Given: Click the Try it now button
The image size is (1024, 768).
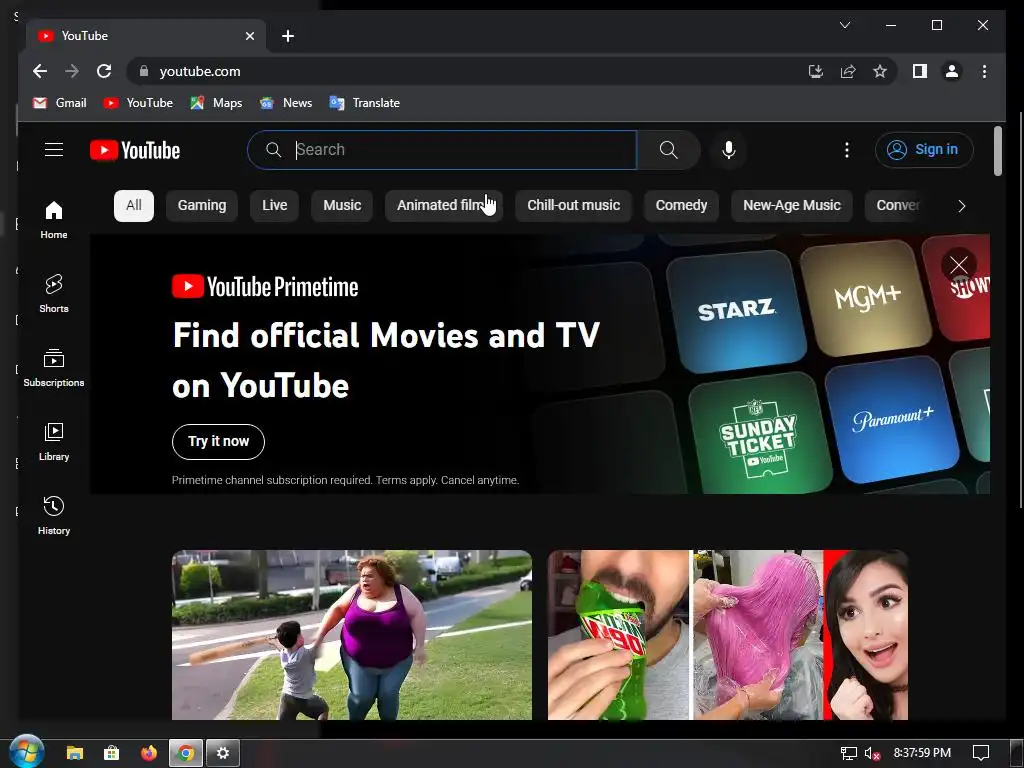Looking at the screenshot, I should tap(218, 441).
